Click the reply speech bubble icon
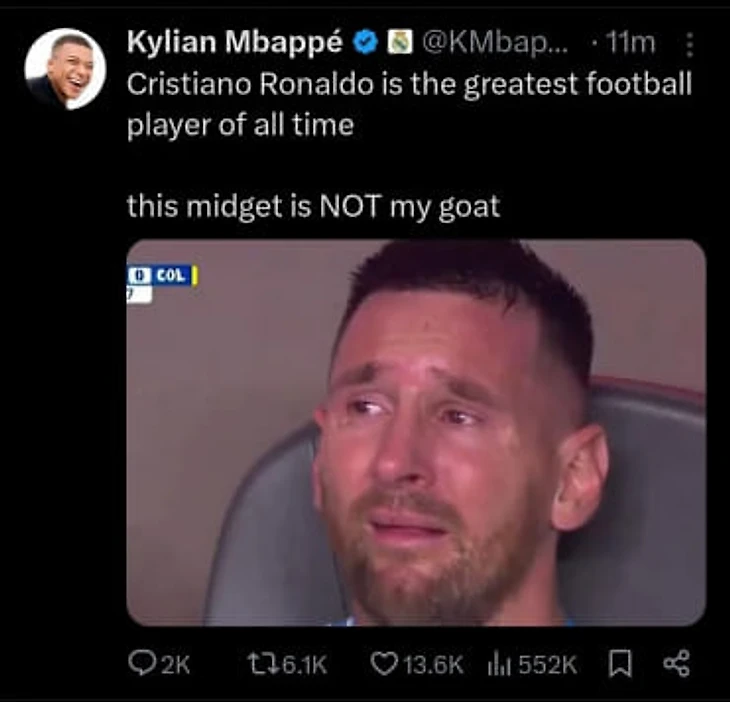The width and height of the screenshot is (730, 702). coord(140,663)
